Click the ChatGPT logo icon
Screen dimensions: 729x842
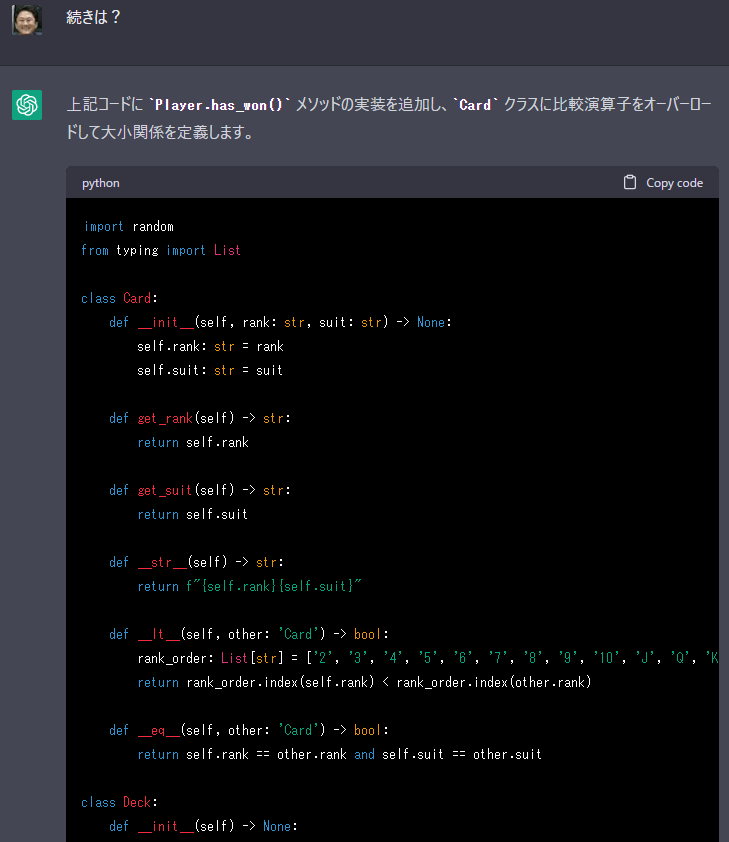pyautogui.click(x=27, y=105)
